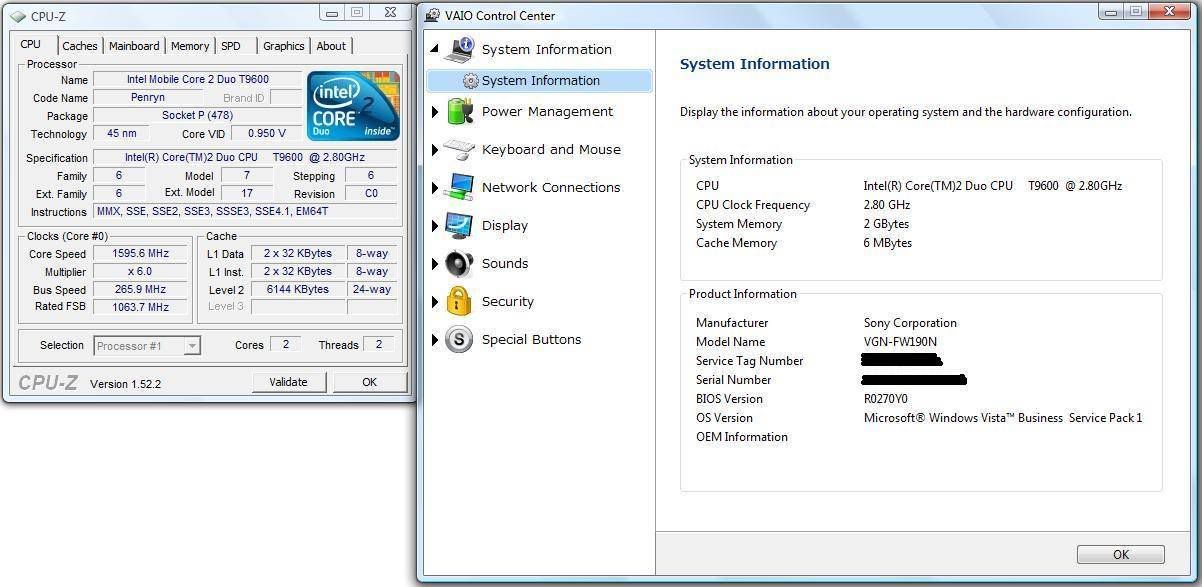Viewport: 1202px width, 587px height.
Task: Click the Core Speed value 1595.6 MHz
Action: point(140,254)
